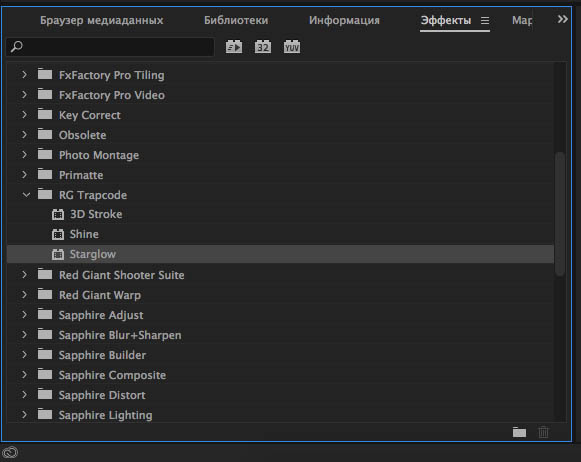Click the Primatte folder icon

45,174
